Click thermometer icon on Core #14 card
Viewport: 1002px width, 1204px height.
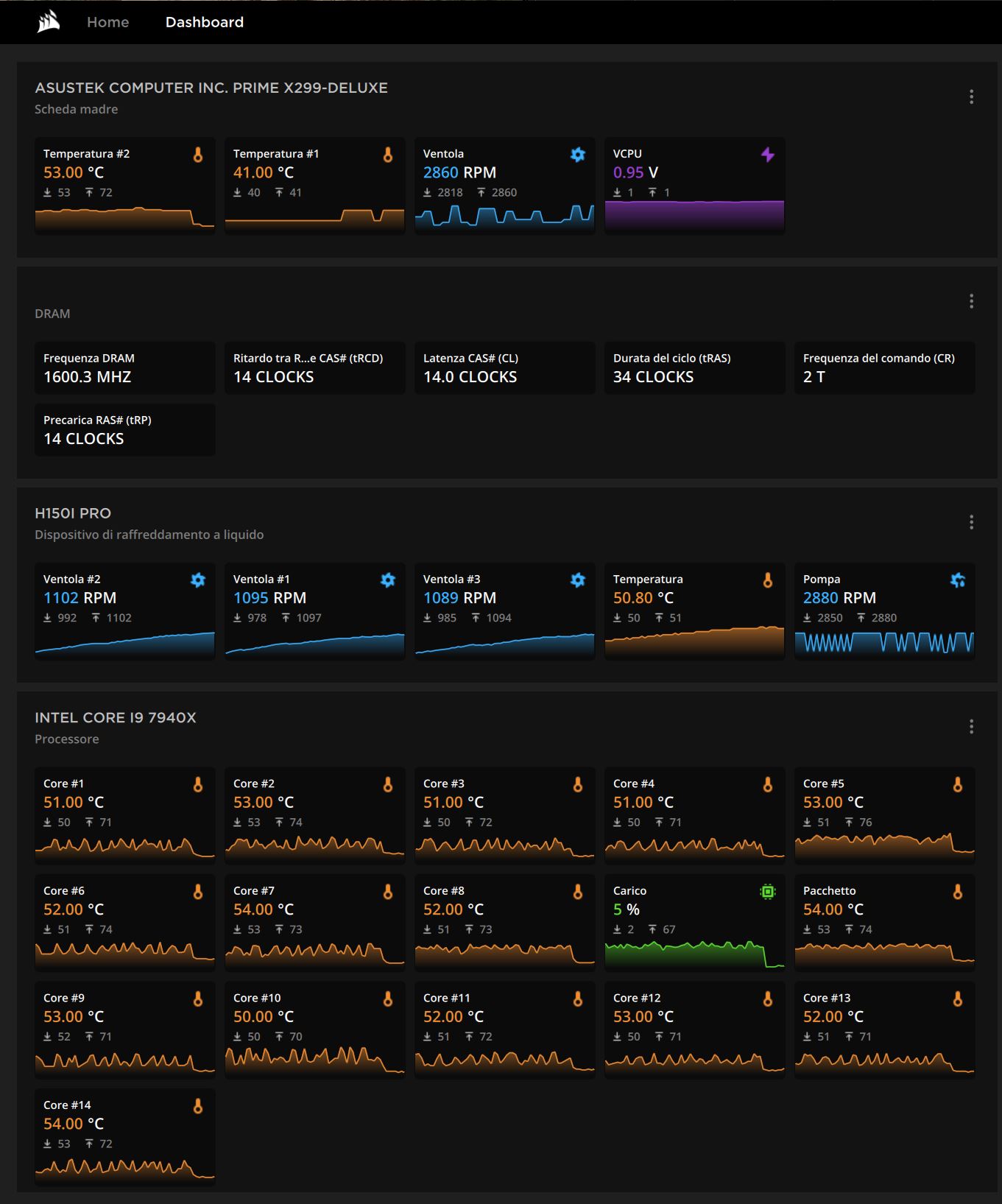[x=197, y=1106]
